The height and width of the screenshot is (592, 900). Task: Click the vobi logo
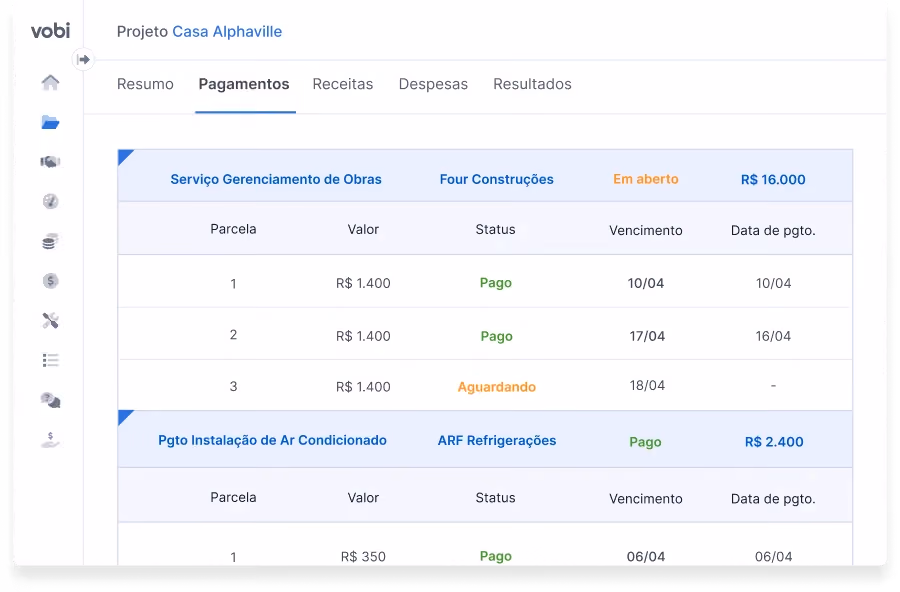(x=51, y=30)
